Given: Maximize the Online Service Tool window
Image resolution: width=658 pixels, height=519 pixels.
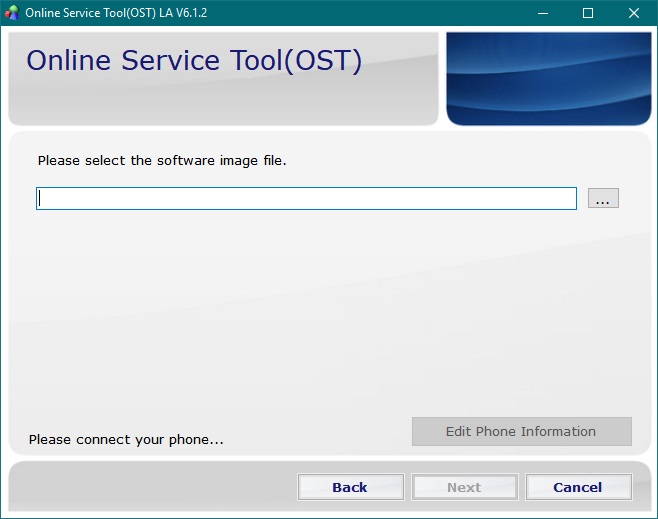Looking at the screenshot, I should pos(588,13).
